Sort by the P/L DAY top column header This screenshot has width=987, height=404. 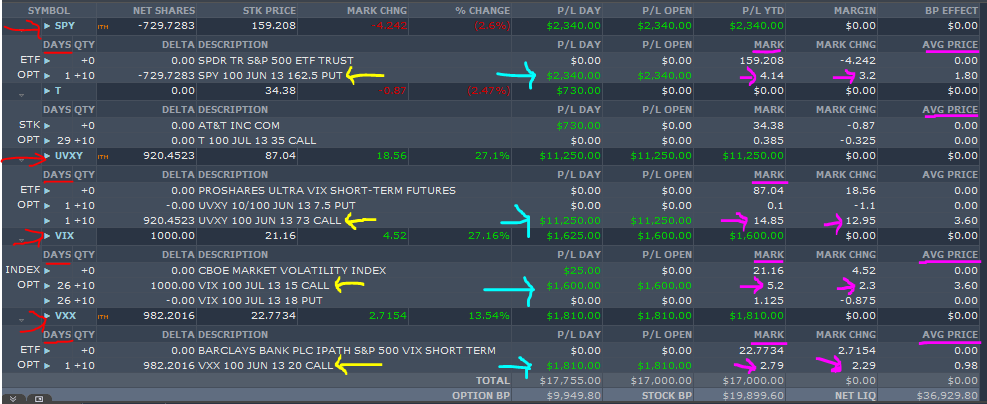pyautogui.click(x=578, y=11)
